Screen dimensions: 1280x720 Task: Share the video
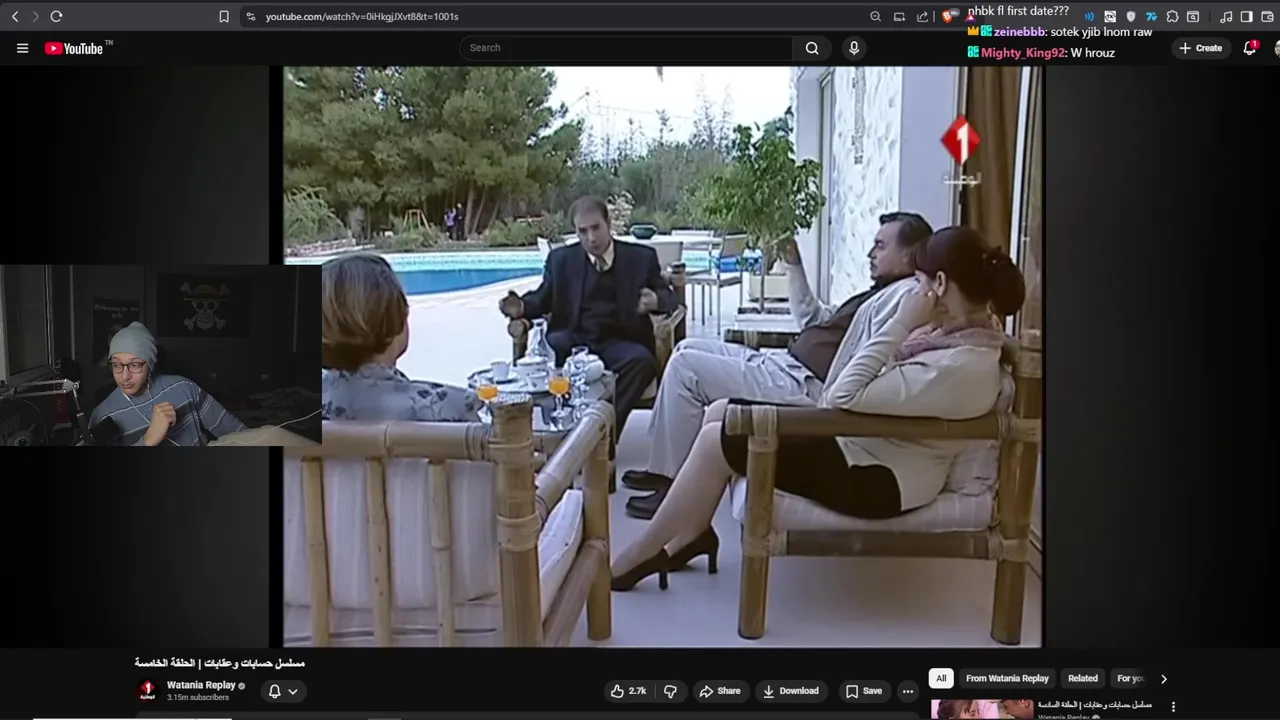[x=720, y=691]
